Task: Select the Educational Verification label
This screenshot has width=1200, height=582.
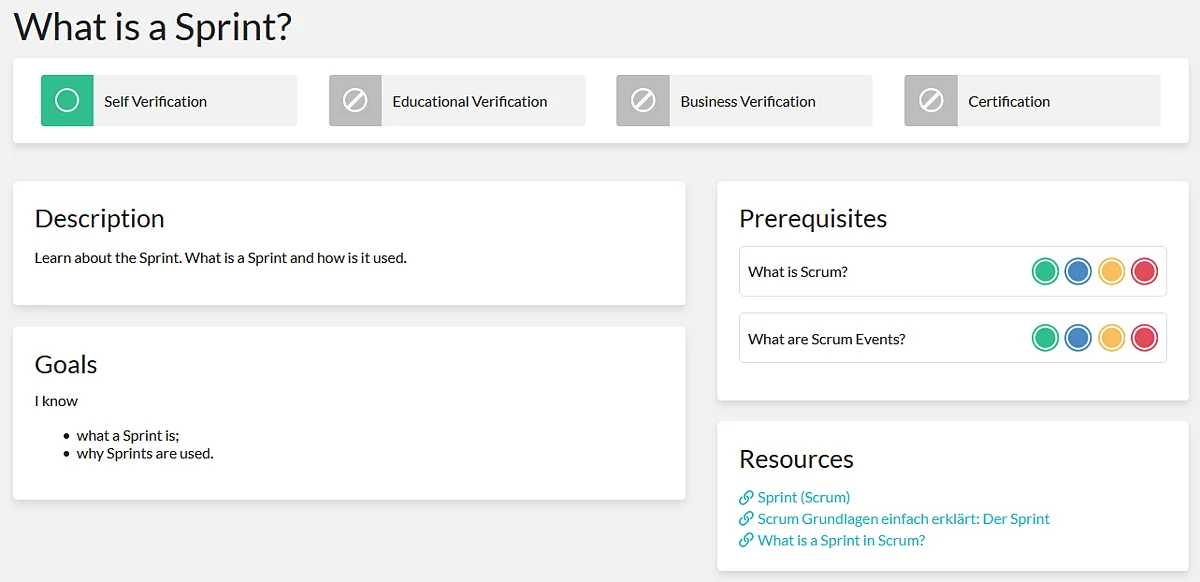Action: pos(469,101)
